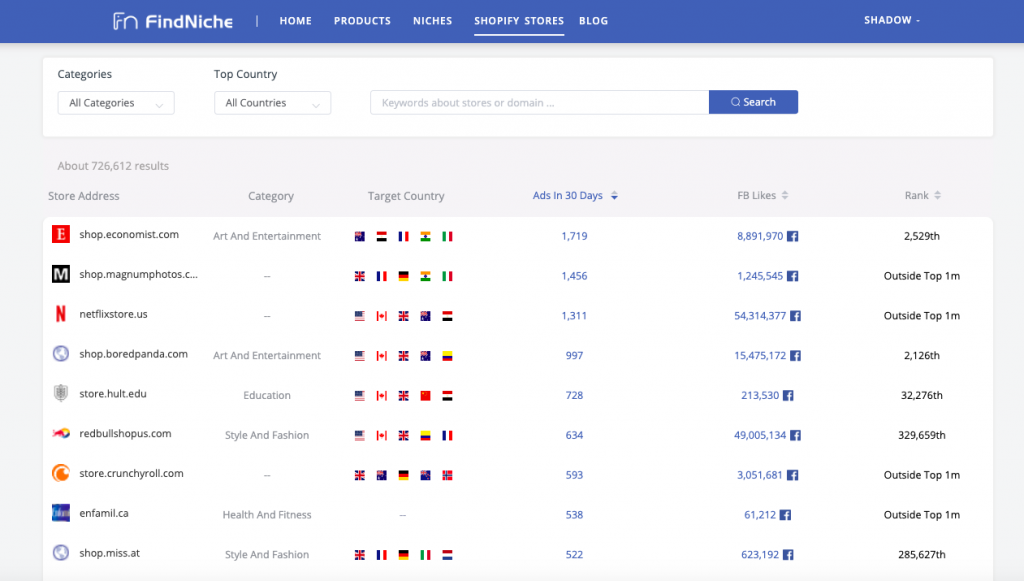
Task: Click the 538 ads count
Action: [x=574, y=515]
